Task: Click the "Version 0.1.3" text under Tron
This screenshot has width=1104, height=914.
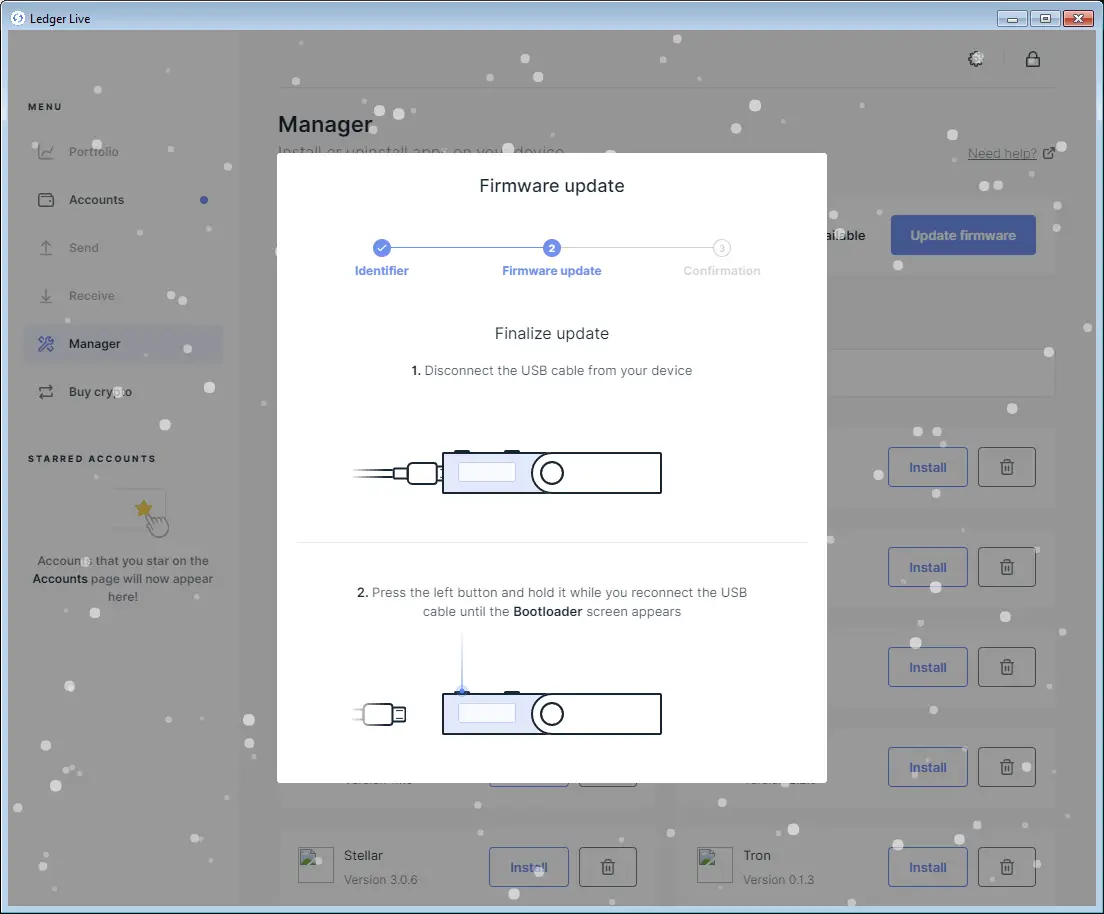Action: tap(779, 879)
